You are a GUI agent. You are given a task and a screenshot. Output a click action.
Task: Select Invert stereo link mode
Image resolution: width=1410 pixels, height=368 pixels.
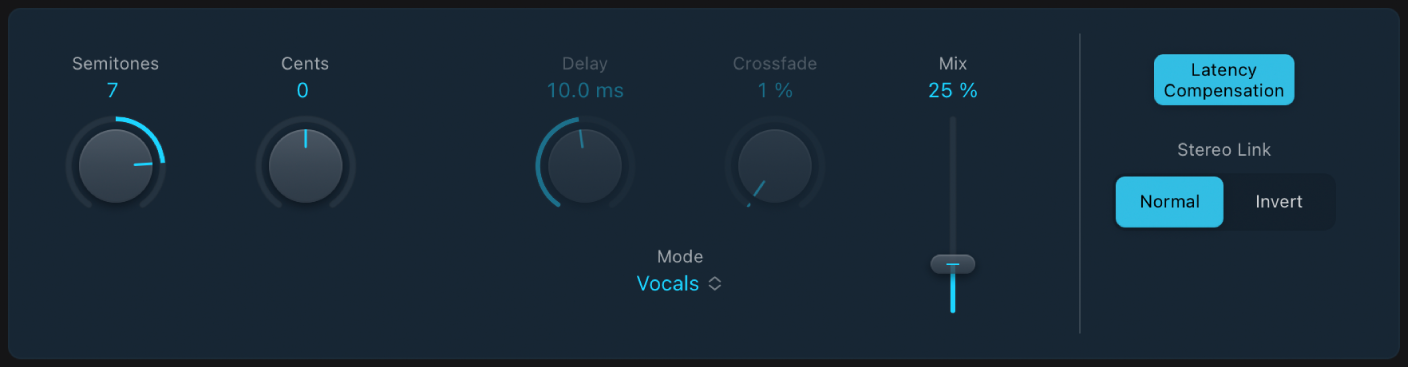pyautogui.click(x=1279, y=202)
